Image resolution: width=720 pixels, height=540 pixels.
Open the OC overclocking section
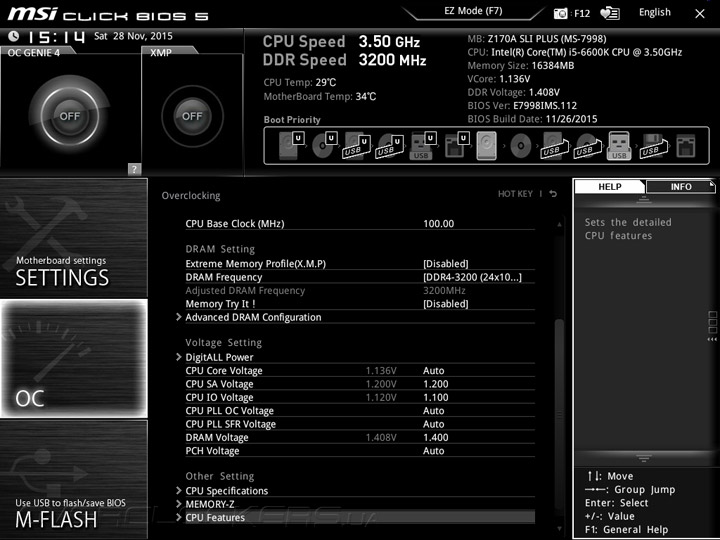coord(73,358)
